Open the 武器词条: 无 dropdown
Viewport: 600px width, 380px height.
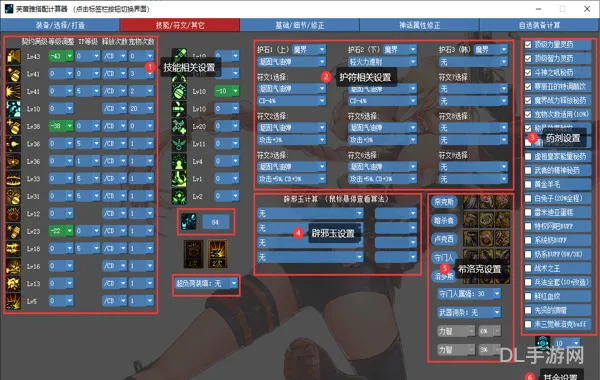469,312
